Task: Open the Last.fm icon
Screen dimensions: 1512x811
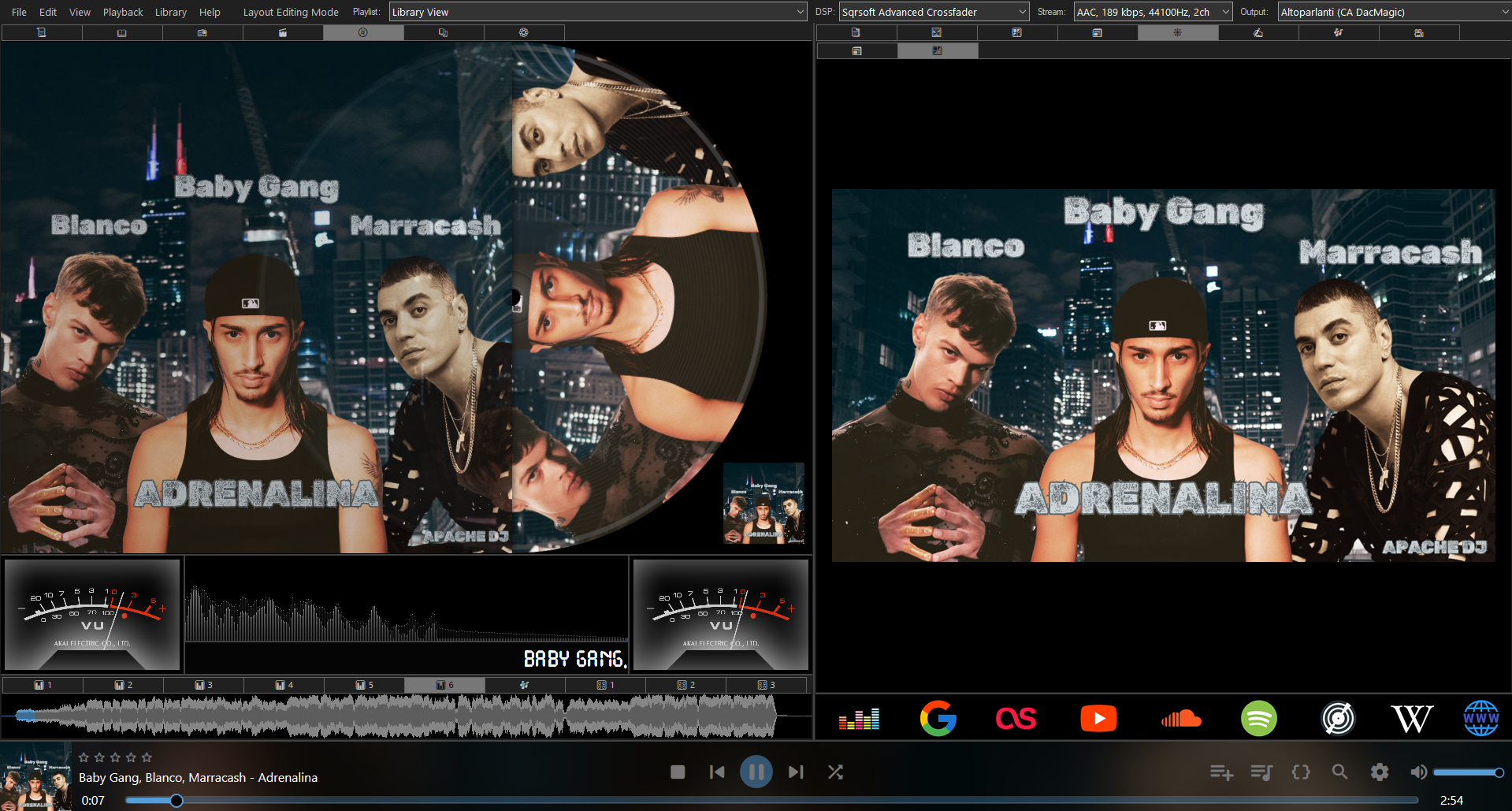Action: [x=1016, y=719]
